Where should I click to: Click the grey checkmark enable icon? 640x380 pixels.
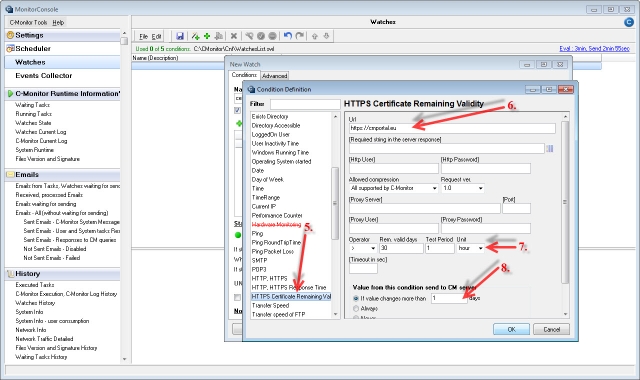pos(261,36)
